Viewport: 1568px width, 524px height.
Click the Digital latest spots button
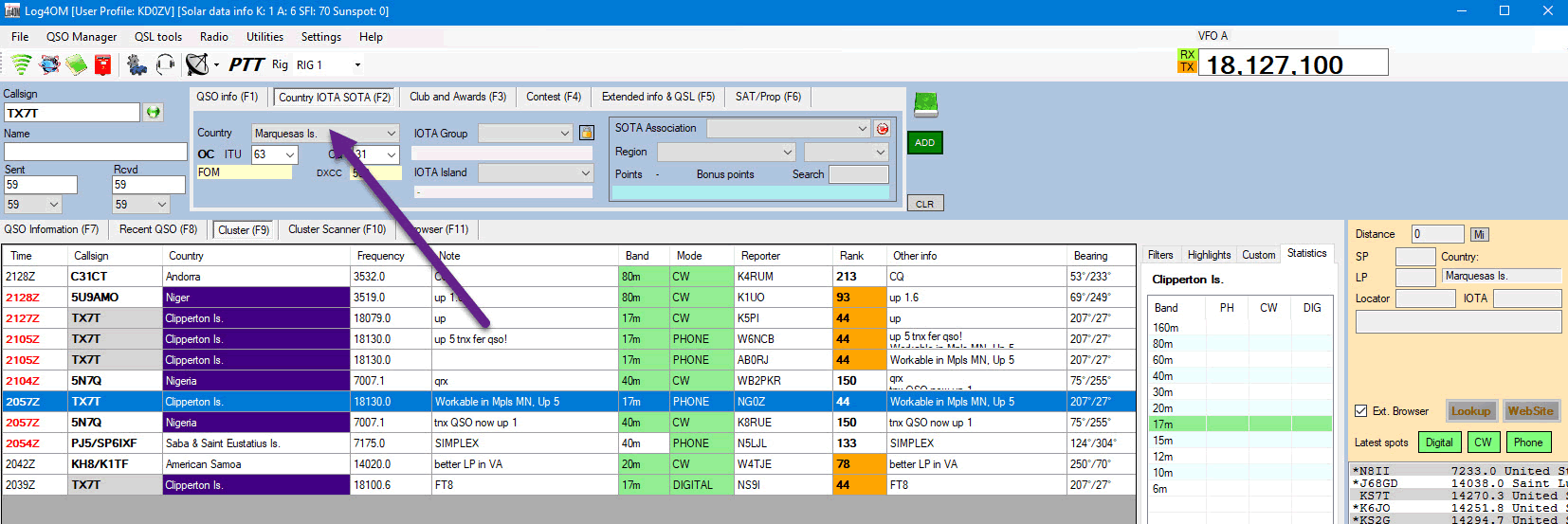[x=1439, y=443]
